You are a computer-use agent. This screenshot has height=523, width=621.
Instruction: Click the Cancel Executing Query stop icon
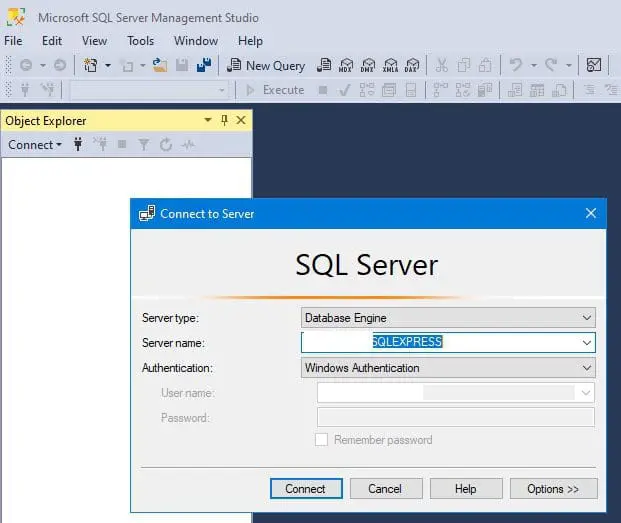[x=323, y=90]
